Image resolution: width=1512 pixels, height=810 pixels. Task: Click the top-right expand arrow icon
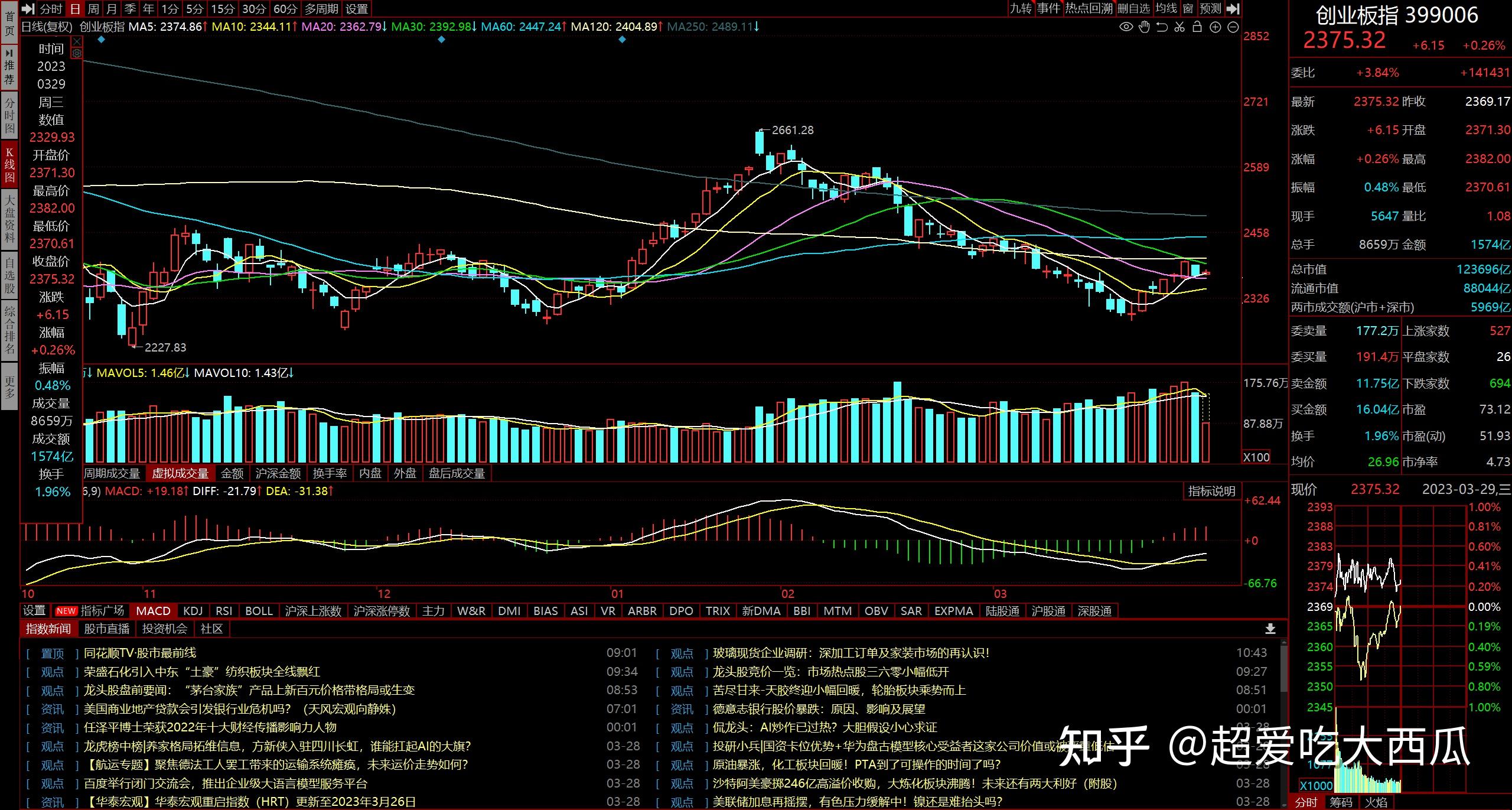pos(1232,9)
